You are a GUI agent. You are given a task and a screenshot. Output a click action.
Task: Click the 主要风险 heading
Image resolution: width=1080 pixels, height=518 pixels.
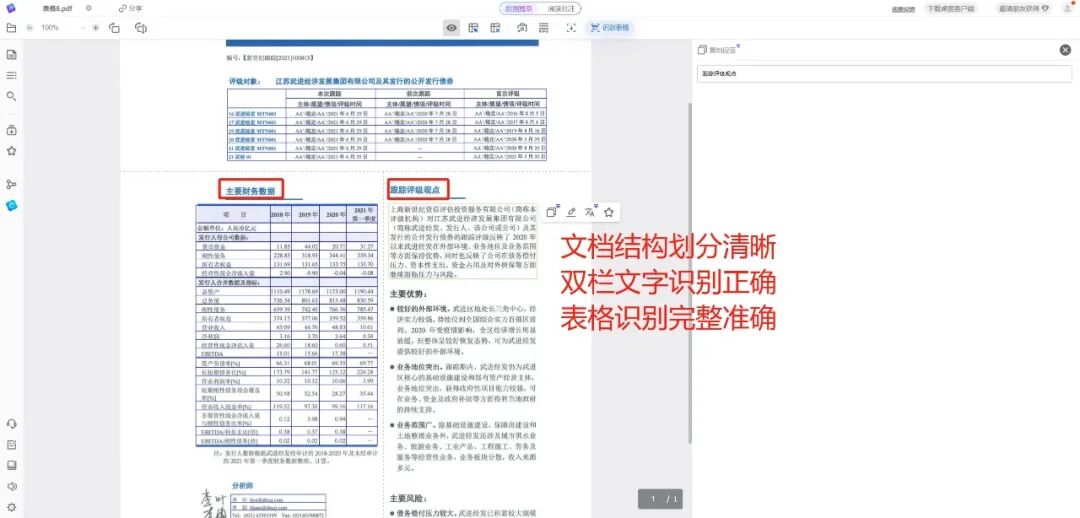point(408,497)
